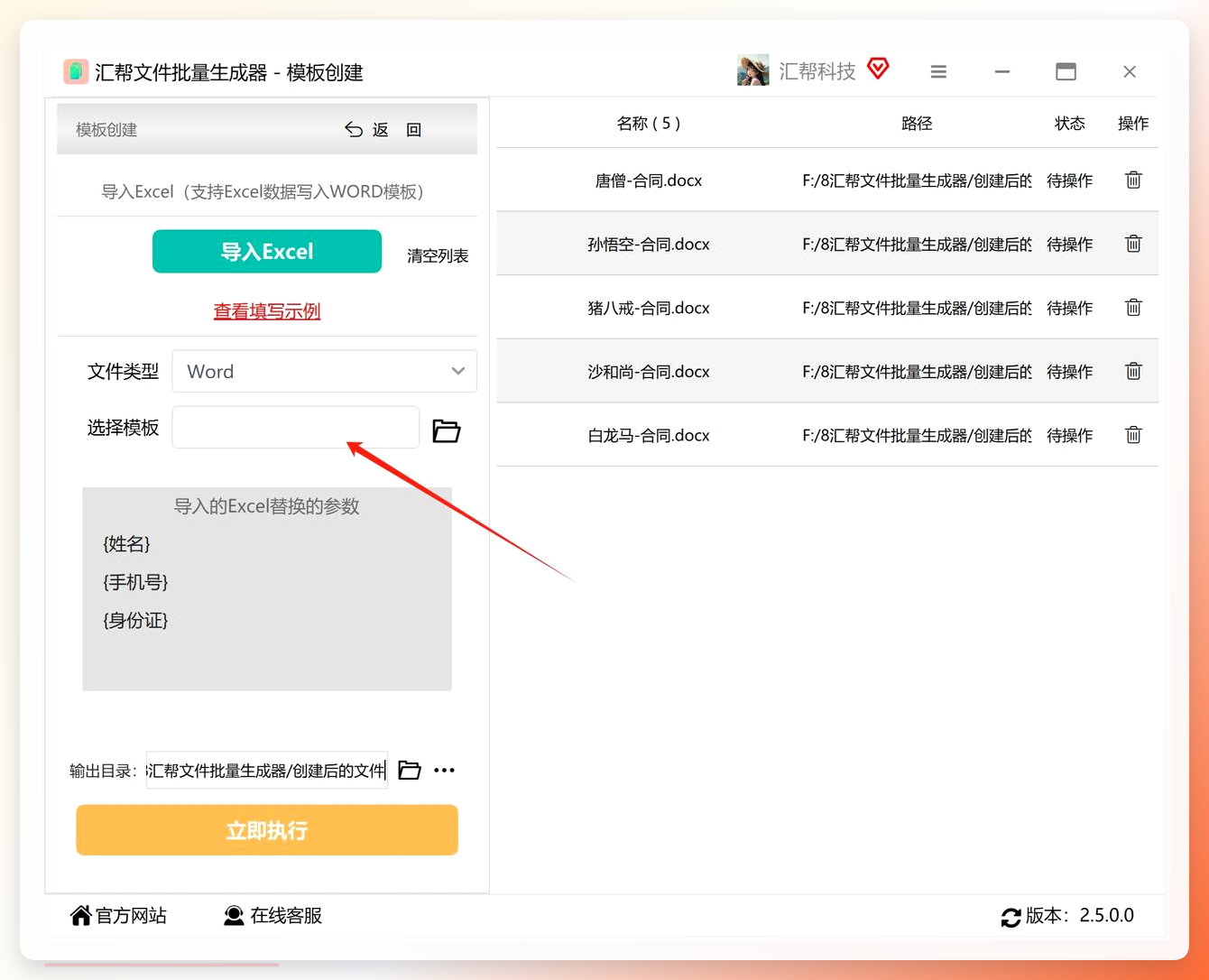Open the hamburger menu in title bar
Viewport: 1209px width, 980px height.
[938, 71]
